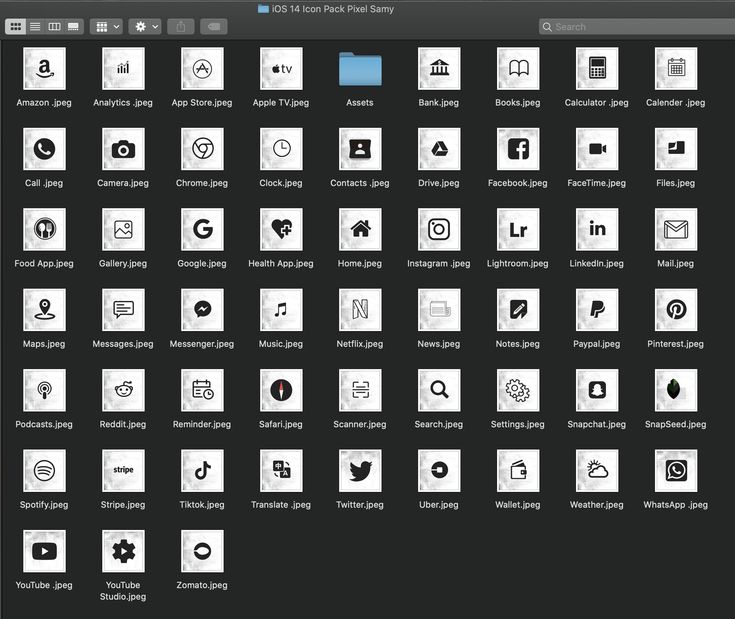Select the Maps.jpeg pin icon
Viewport: 735px width, 619px height.
(45, 310)
